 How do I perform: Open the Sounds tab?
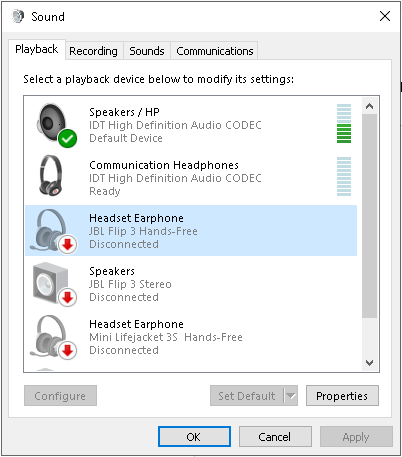[x=147, y=51]
